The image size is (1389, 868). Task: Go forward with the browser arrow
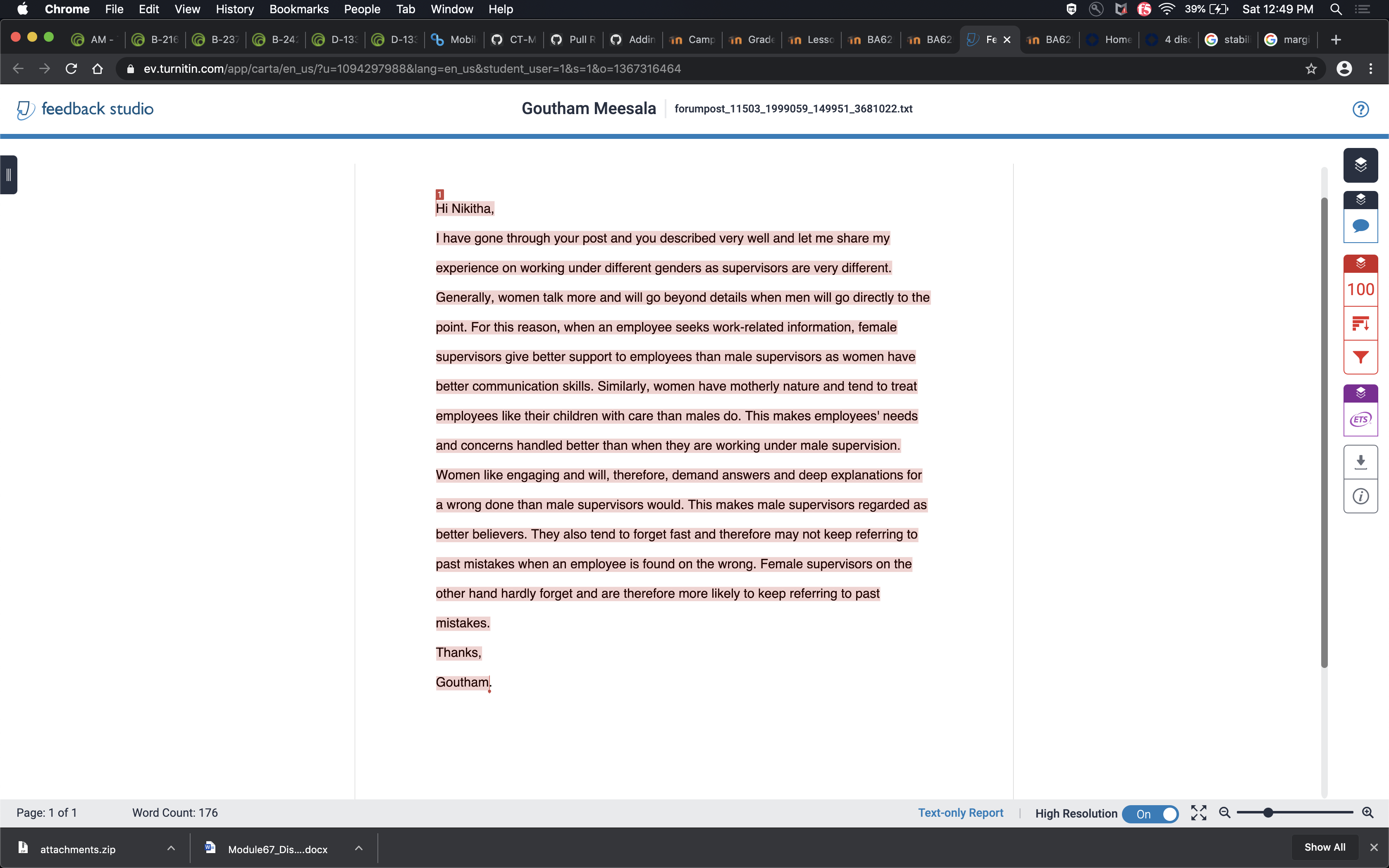(45, 69)
